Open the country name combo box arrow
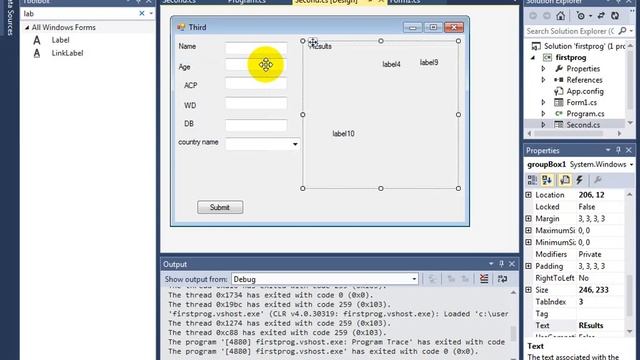The height and width of the screenshot is (360, 640). (x=295, y=144)
